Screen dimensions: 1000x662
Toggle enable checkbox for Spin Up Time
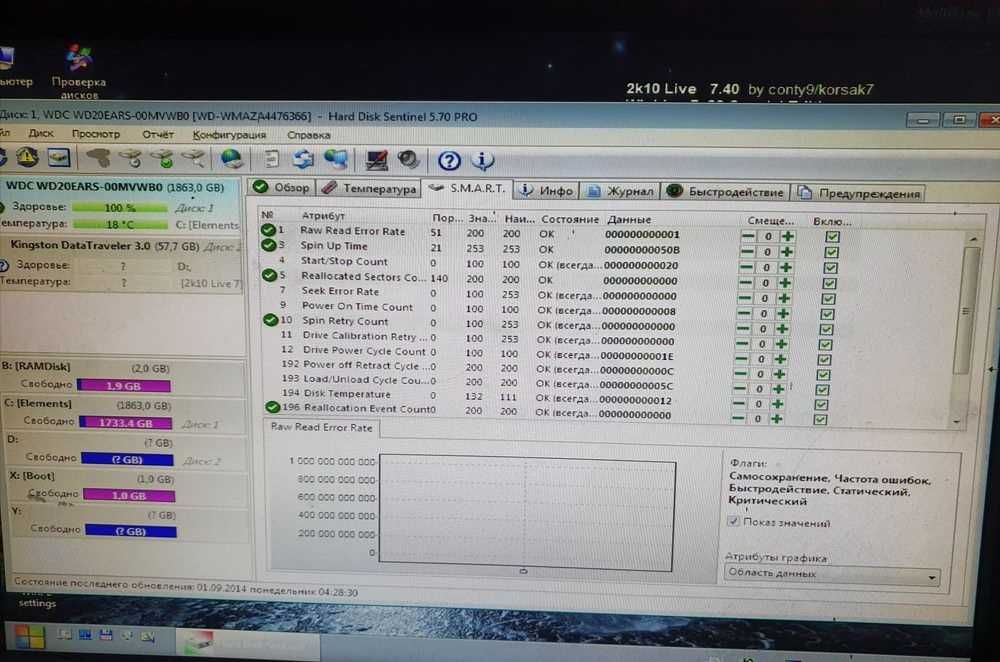(831, 252)
